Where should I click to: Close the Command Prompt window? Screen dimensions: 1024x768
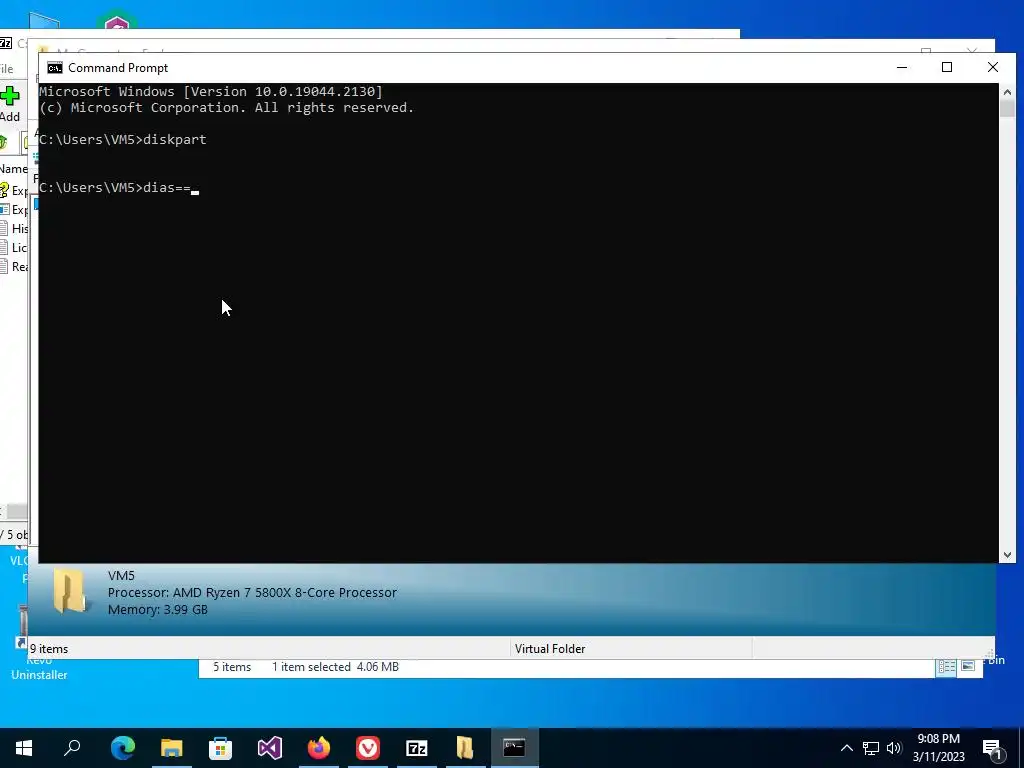pyautogui.click(x=993, y=67)
